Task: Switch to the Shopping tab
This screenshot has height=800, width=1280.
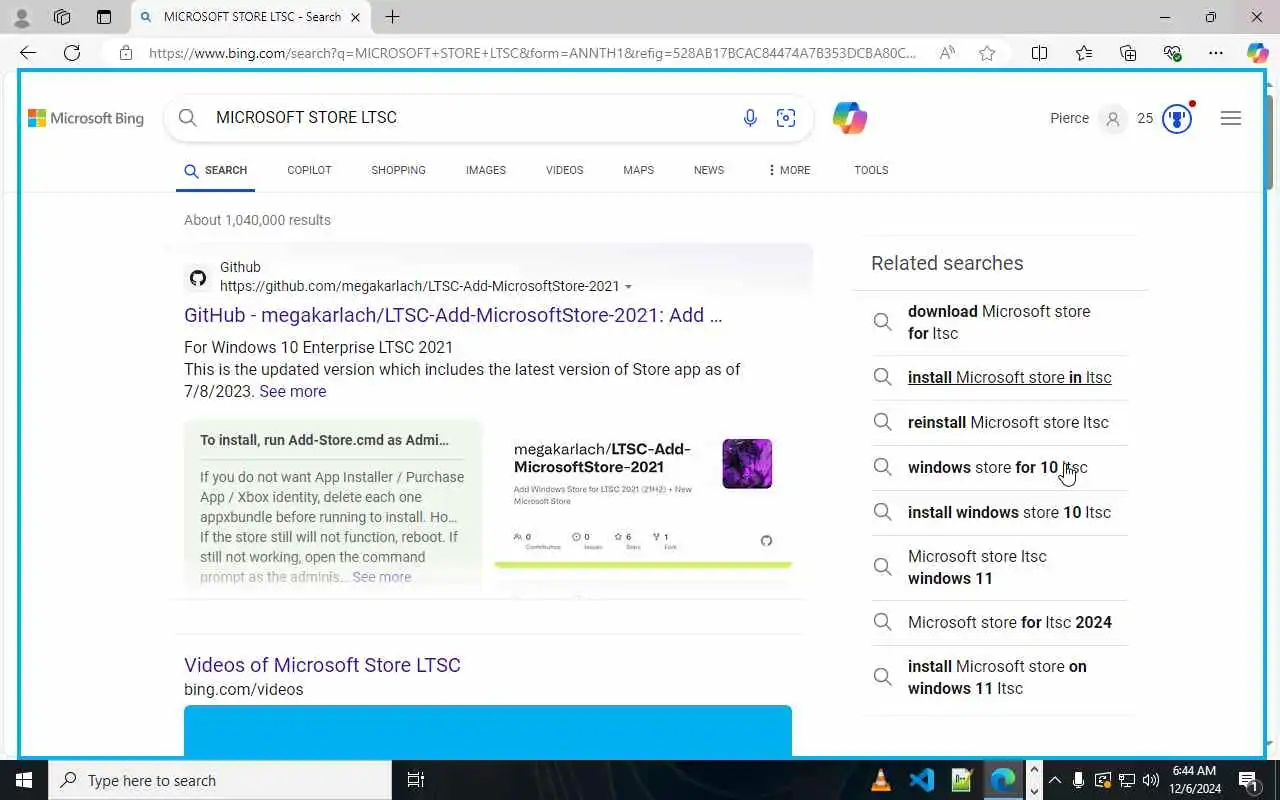Action: [x=398, y=170]
